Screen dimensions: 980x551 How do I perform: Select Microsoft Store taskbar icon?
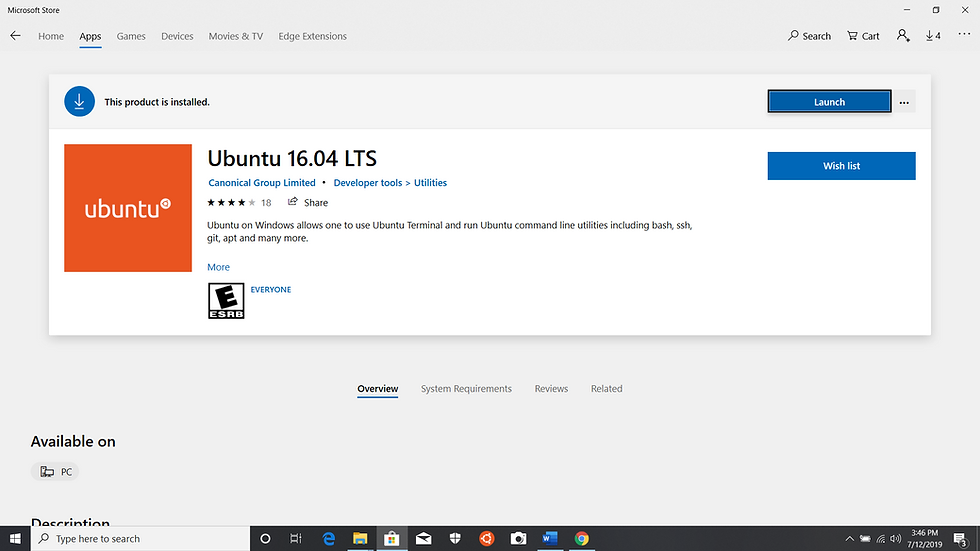pos(392,539)
